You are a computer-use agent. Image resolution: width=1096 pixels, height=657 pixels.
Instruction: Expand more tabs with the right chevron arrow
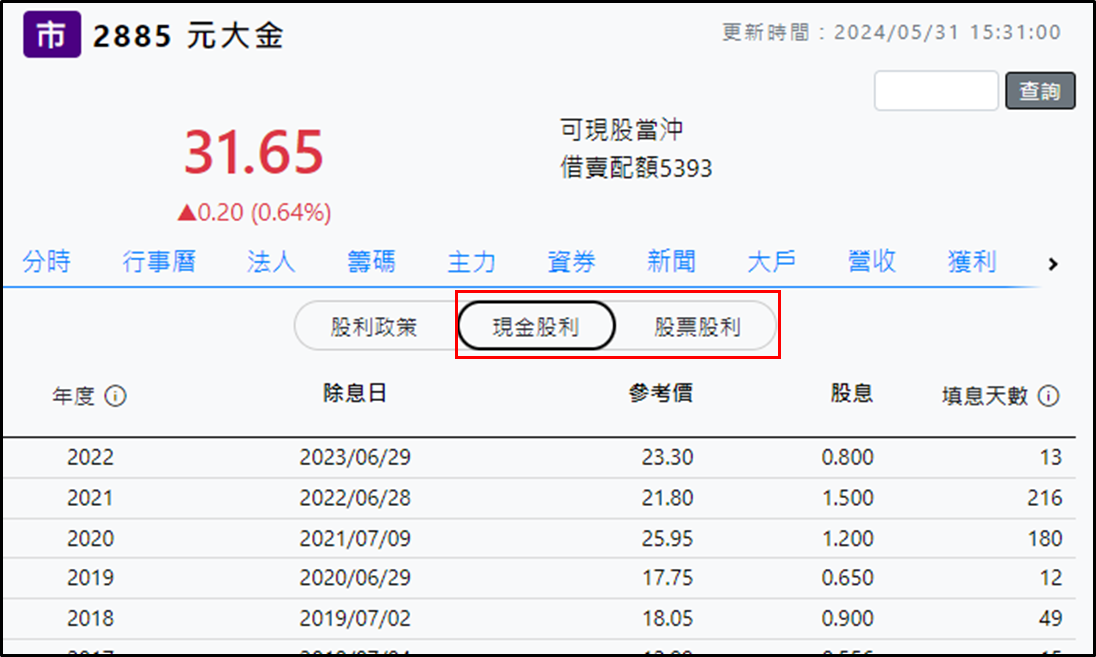point(1052,264)
